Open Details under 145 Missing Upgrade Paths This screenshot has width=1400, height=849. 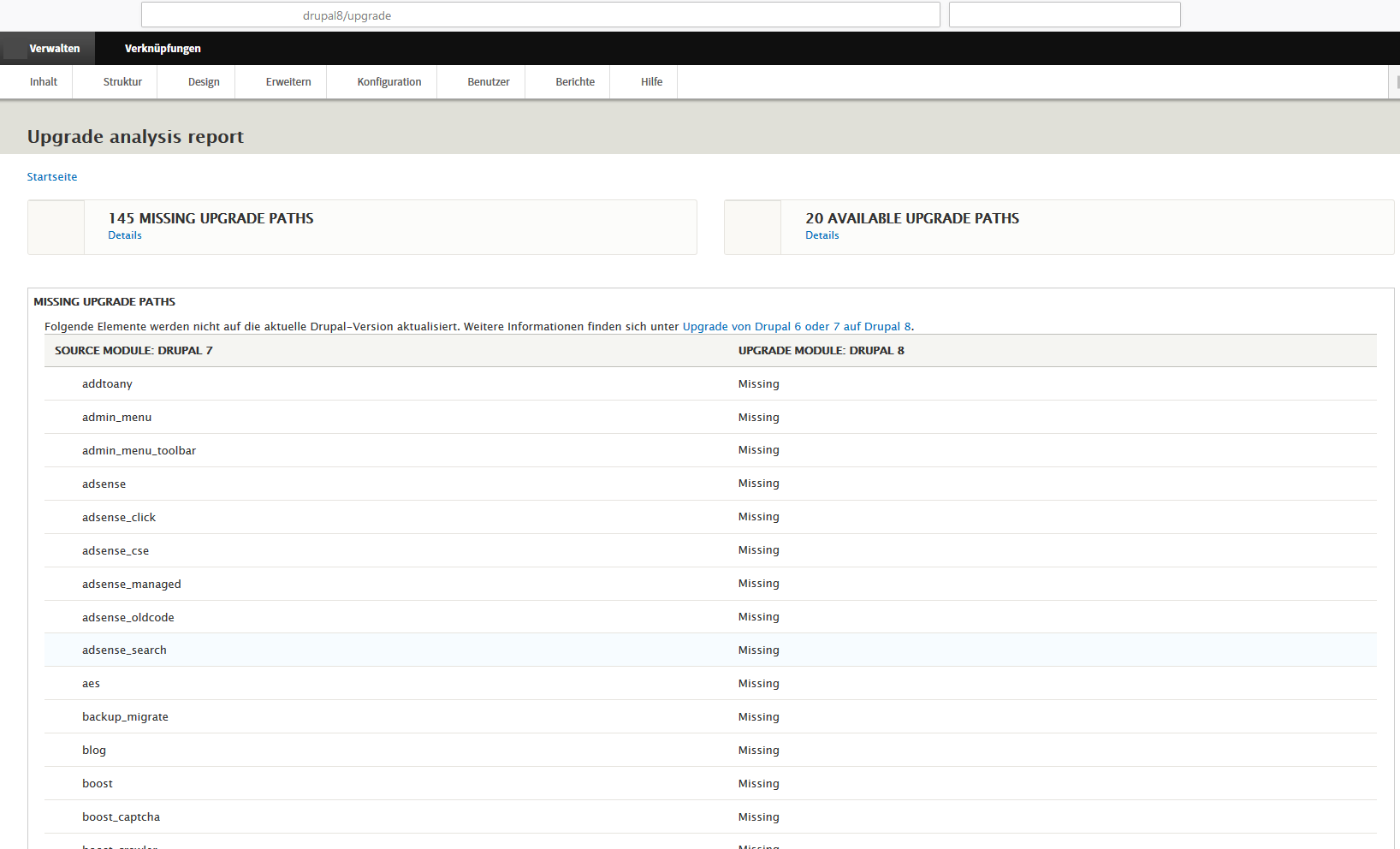[125, 235]
